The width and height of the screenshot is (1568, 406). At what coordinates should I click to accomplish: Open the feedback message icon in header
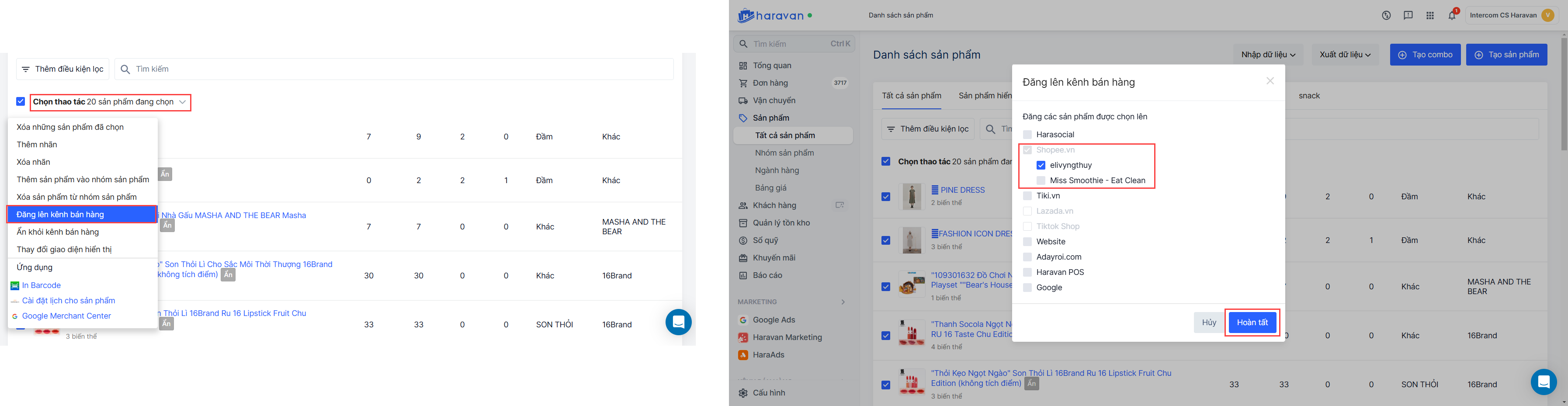pos(1408,15)
